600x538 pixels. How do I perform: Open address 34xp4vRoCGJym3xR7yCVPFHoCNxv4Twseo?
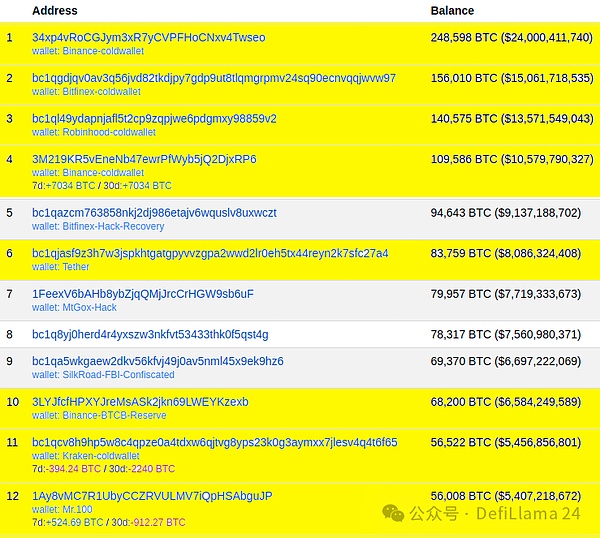point(148,37)
